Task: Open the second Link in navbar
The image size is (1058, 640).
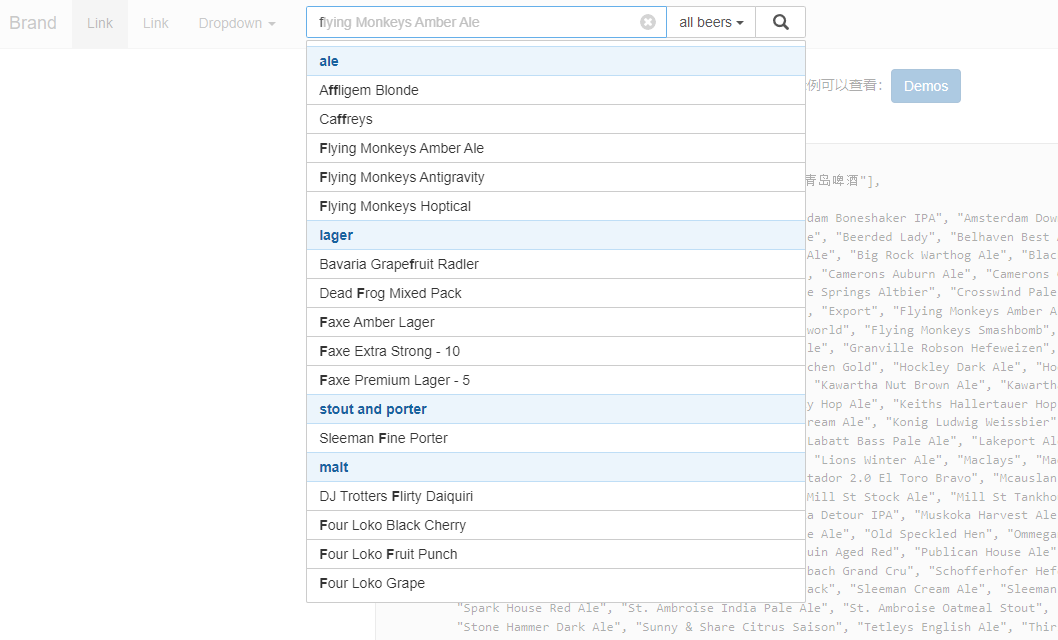Action: [156, 24]
